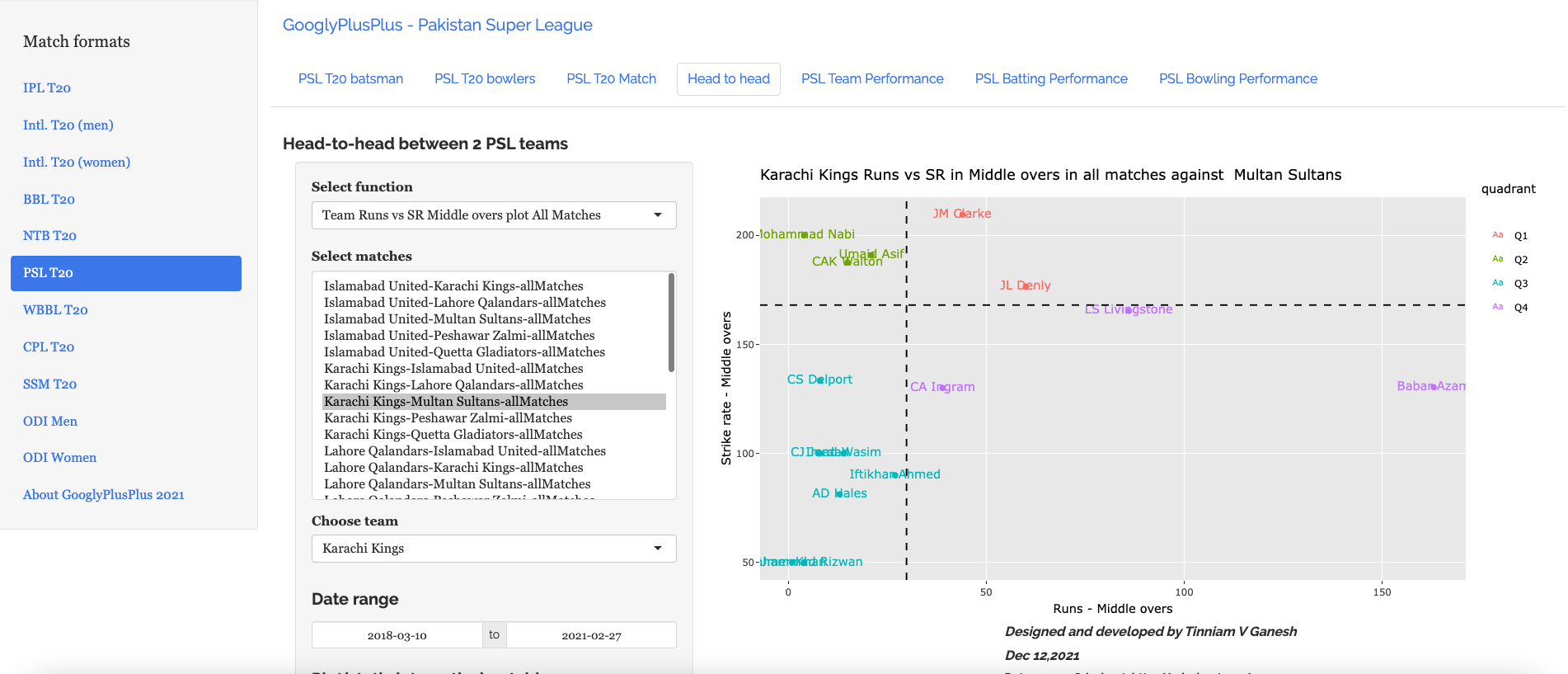
Task: Click the GooglyPlusPlus title link
Action: (437, 25)
